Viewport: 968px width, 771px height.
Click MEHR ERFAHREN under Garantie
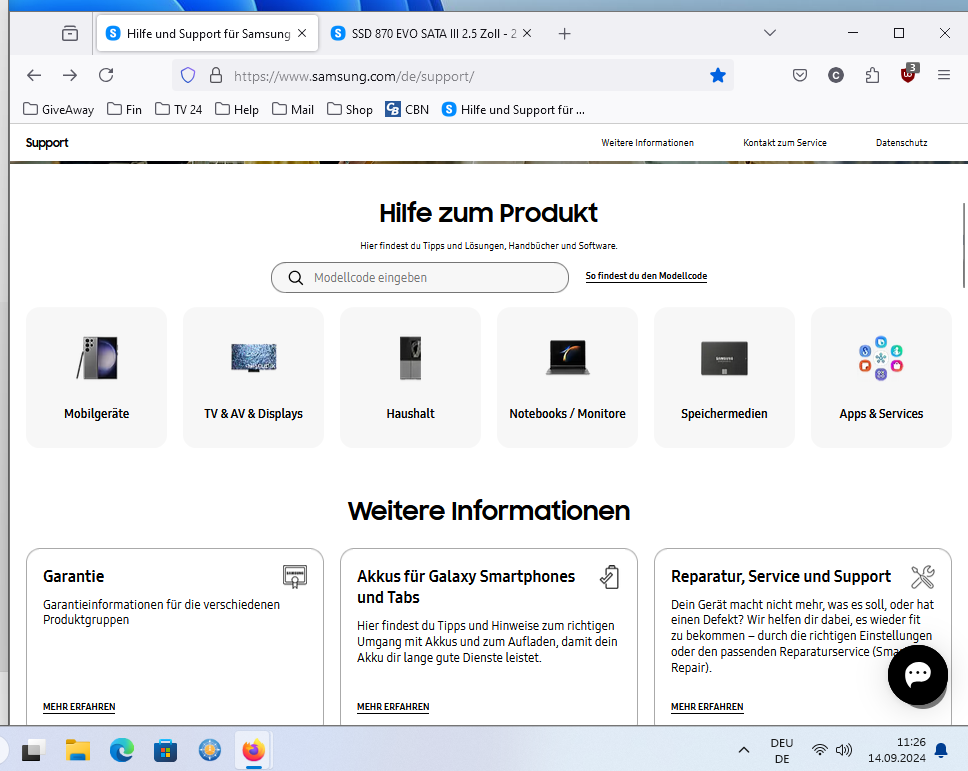79,707
